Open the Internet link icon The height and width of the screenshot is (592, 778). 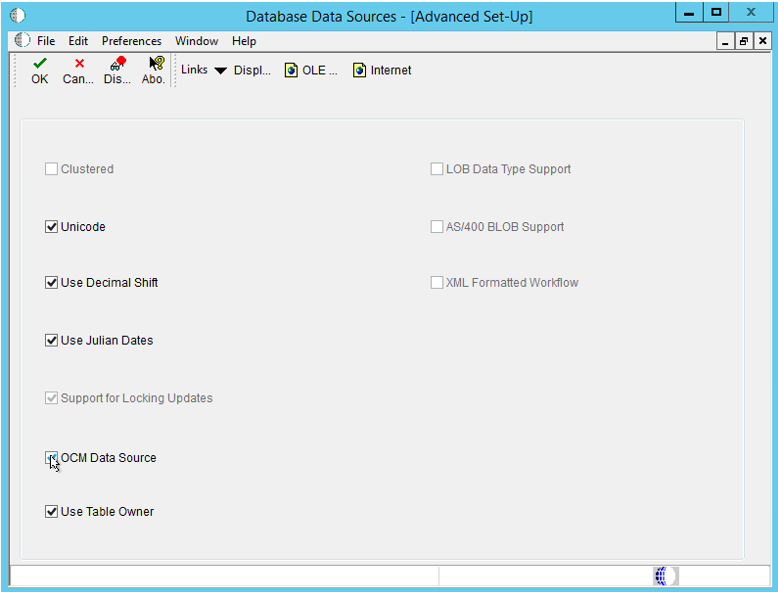pyautogui.click(x=359, y=70)
